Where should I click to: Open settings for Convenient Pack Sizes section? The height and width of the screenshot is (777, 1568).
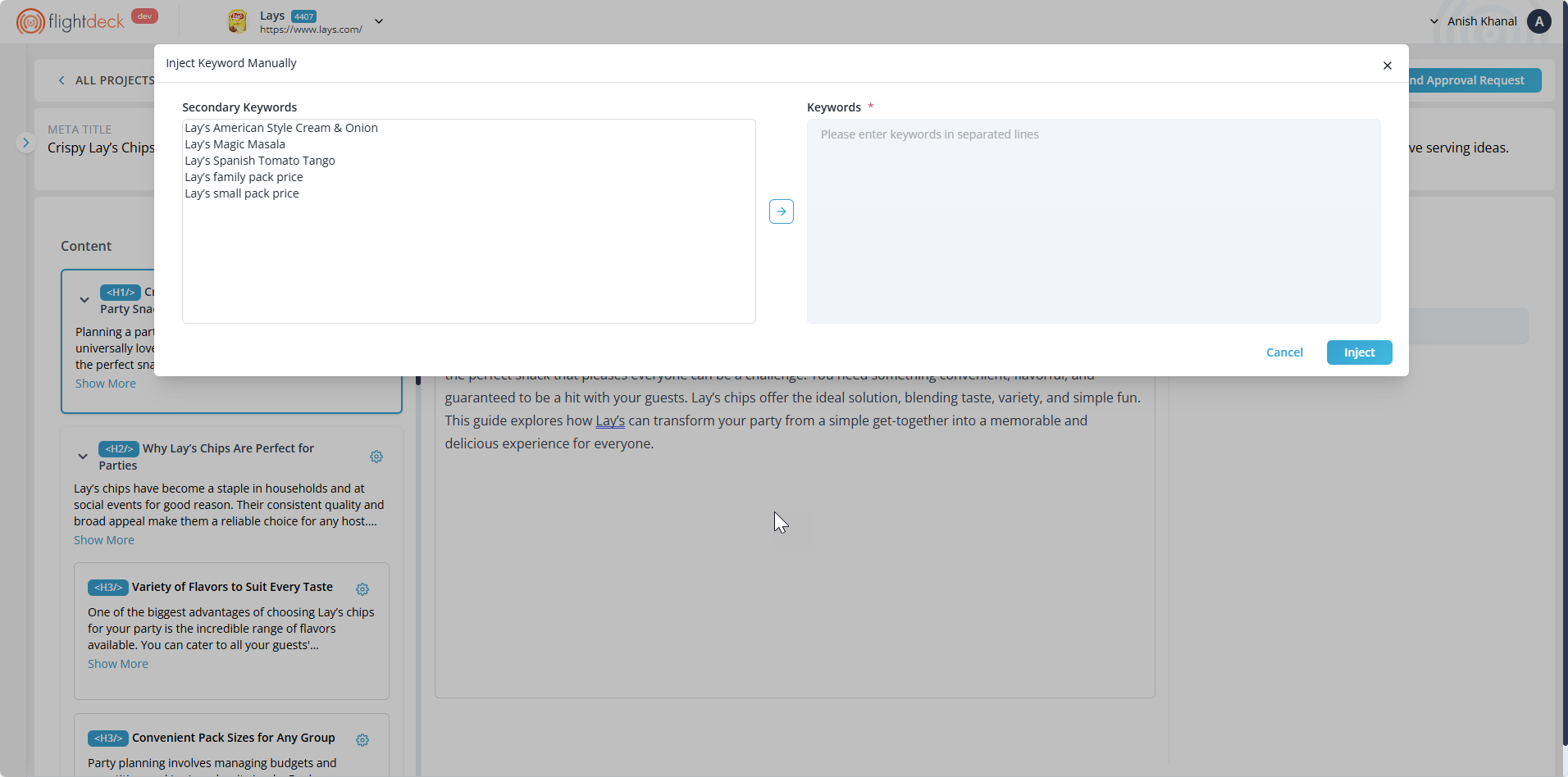362,740
